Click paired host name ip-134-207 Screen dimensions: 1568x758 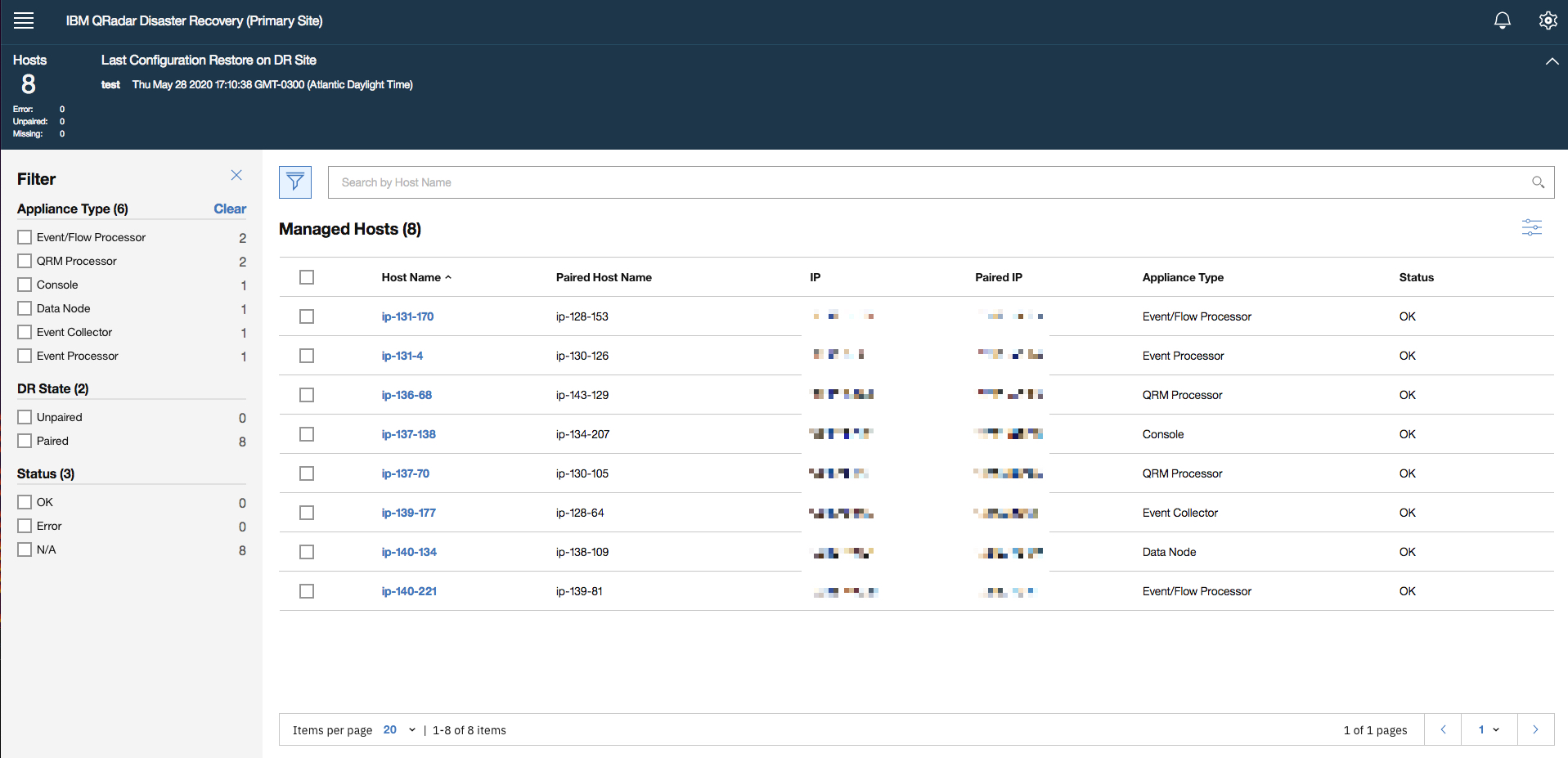pos(583,434)
